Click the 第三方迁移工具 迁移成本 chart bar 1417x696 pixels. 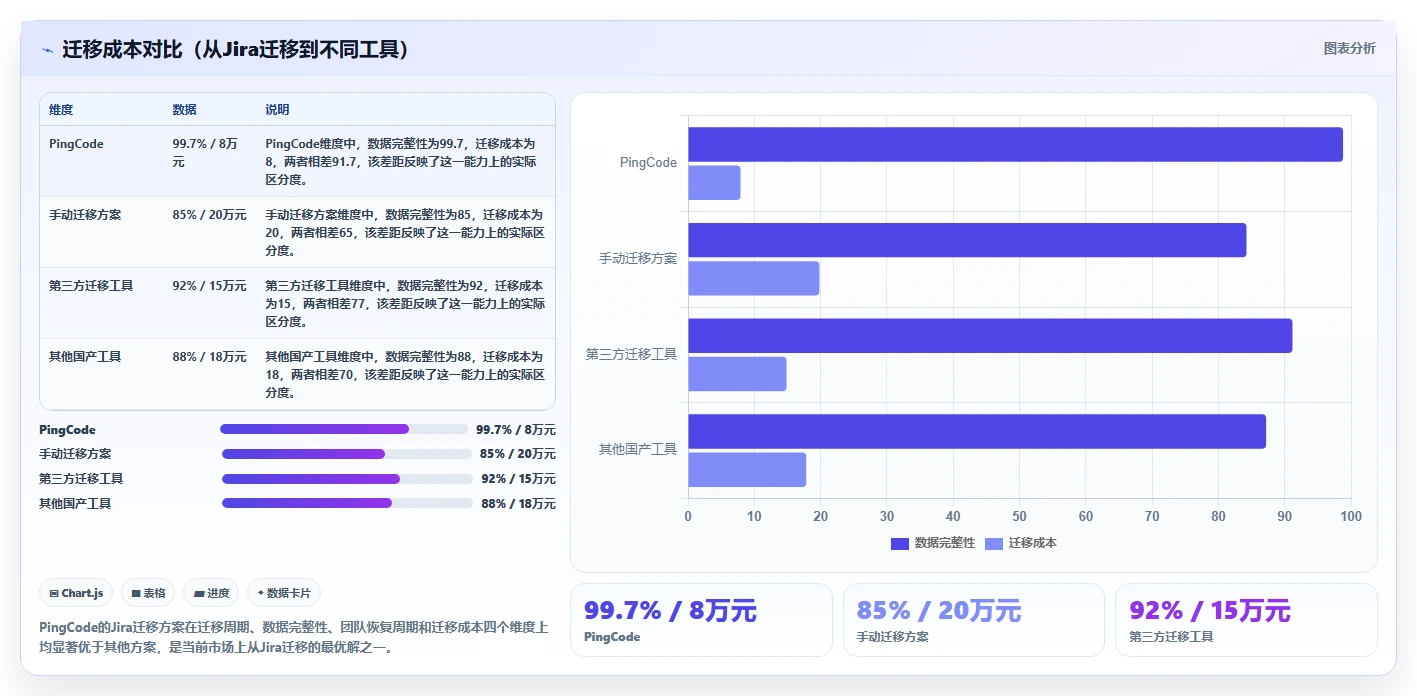pyautogui.click(x=737, y=374)
